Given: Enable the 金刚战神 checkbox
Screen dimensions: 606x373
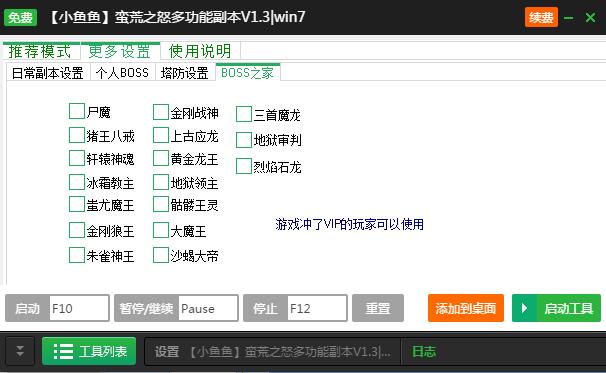Looking at the screenshot, I should pos(161,112).
